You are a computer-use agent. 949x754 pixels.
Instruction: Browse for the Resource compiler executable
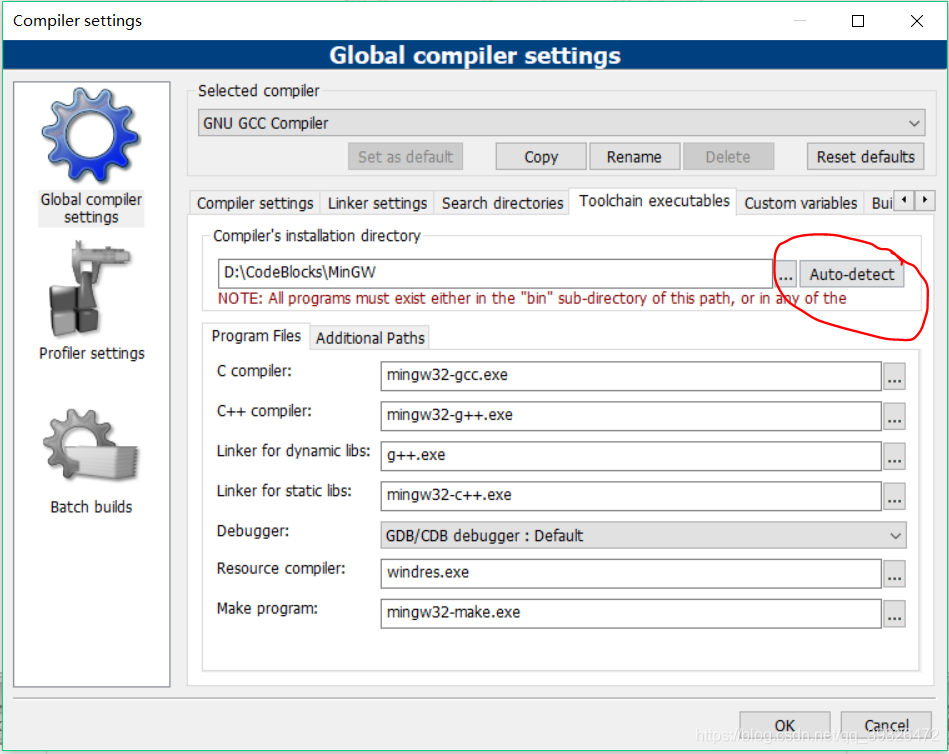click(894, 574)
